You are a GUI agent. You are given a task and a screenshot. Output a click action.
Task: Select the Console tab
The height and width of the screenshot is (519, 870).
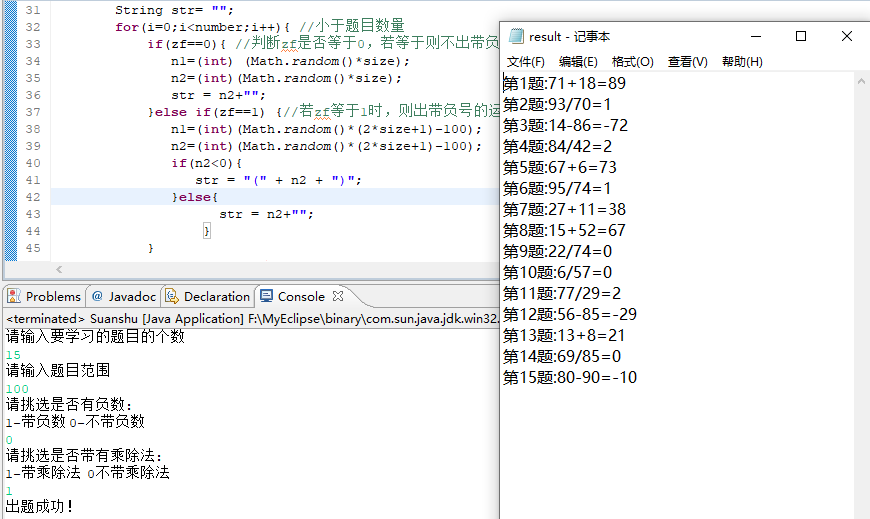pos(301,296)
